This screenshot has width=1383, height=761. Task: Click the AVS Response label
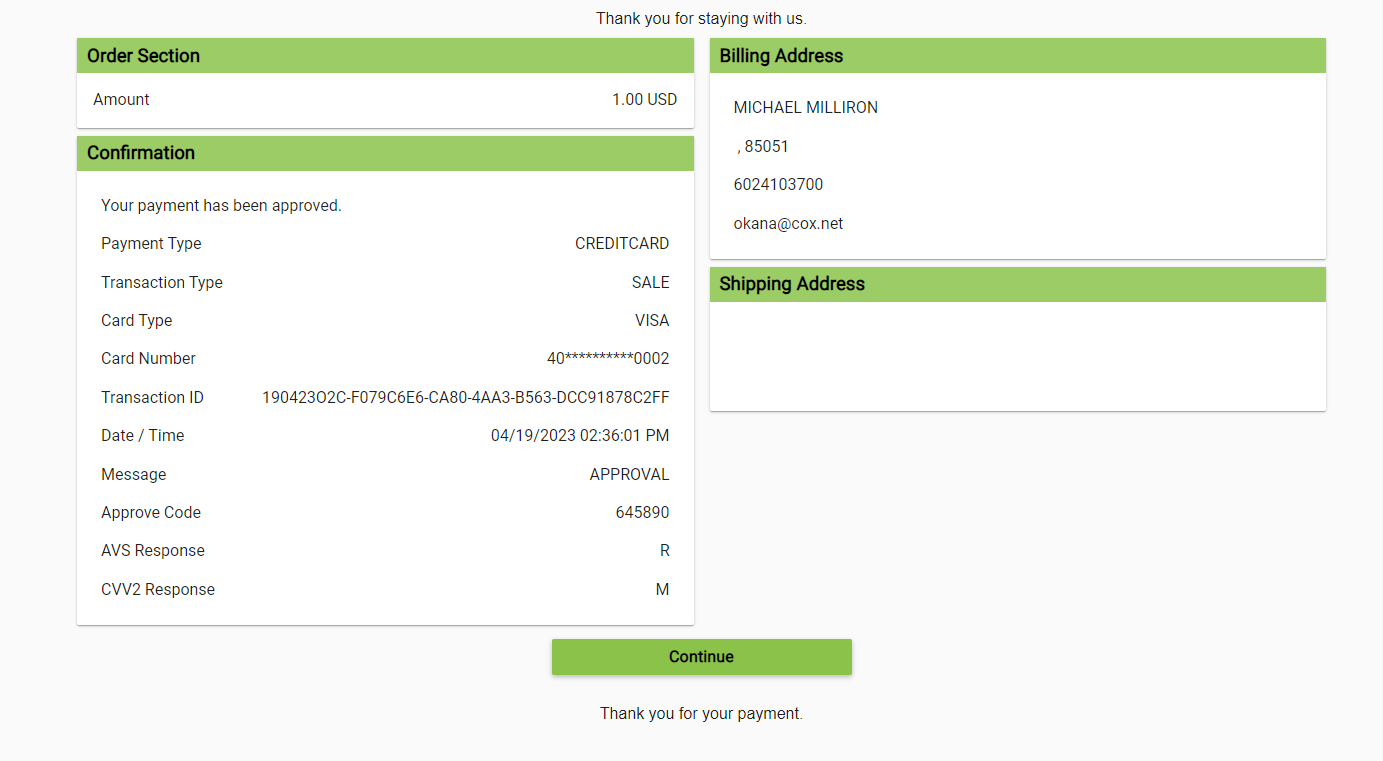[x=153, y=551]
